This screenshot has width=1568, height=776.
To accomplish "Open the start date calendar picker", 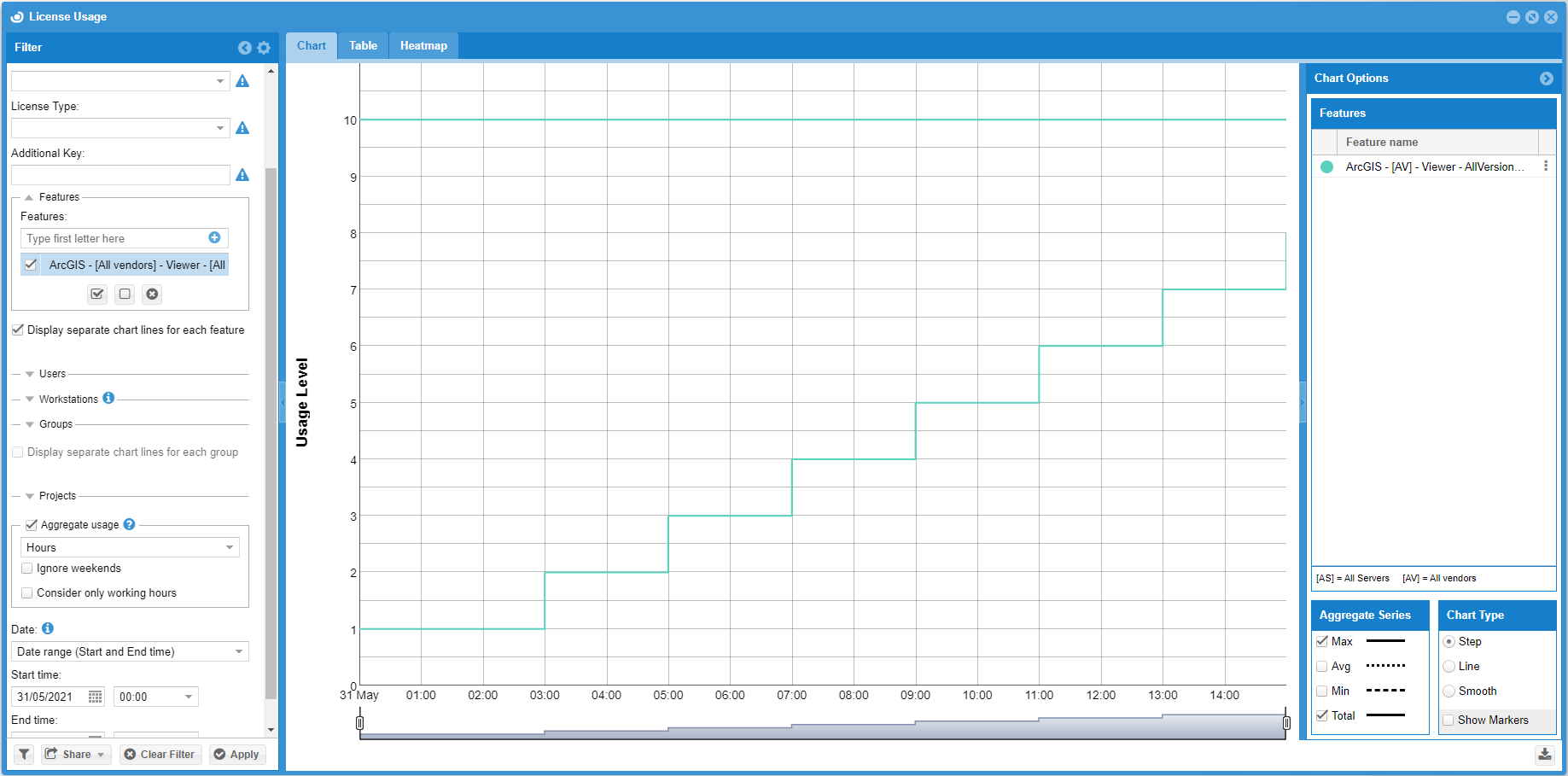I will (95, 697).
